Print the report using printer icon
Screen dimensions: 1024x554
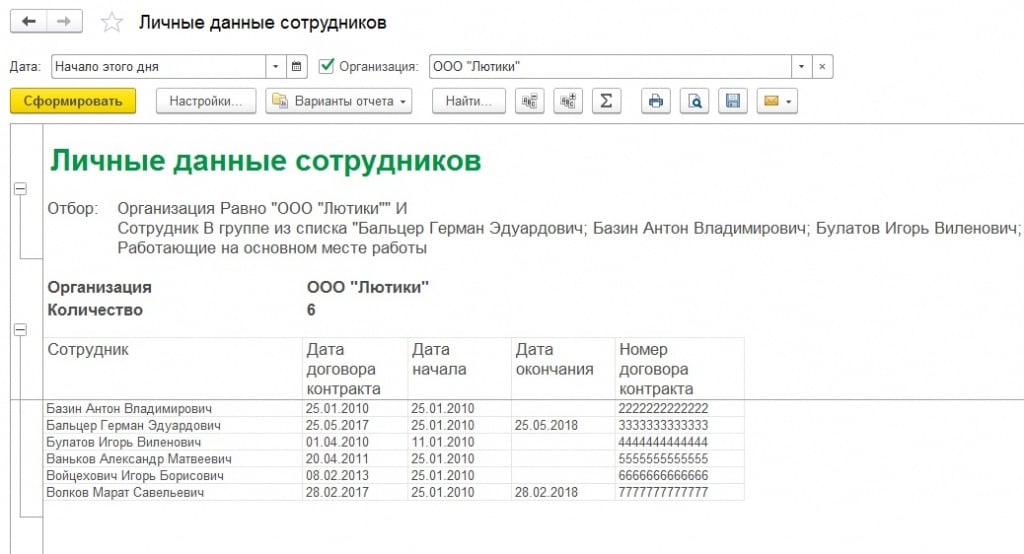(x=656, y=101)
